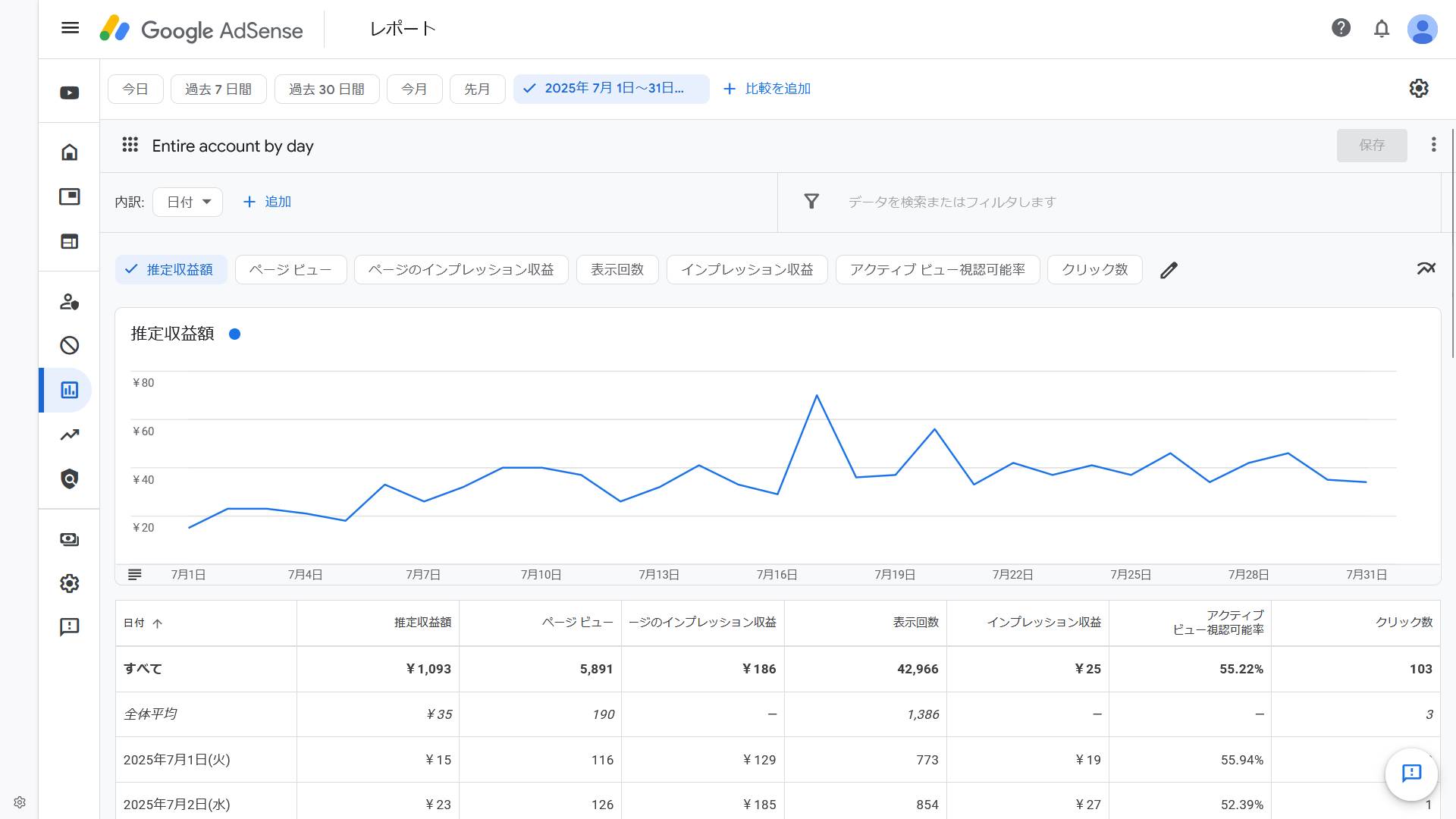The width and height of the screenshot is (1456, 819).
Task: Open the Policy center shield icon
Action: tap(70, 479)
